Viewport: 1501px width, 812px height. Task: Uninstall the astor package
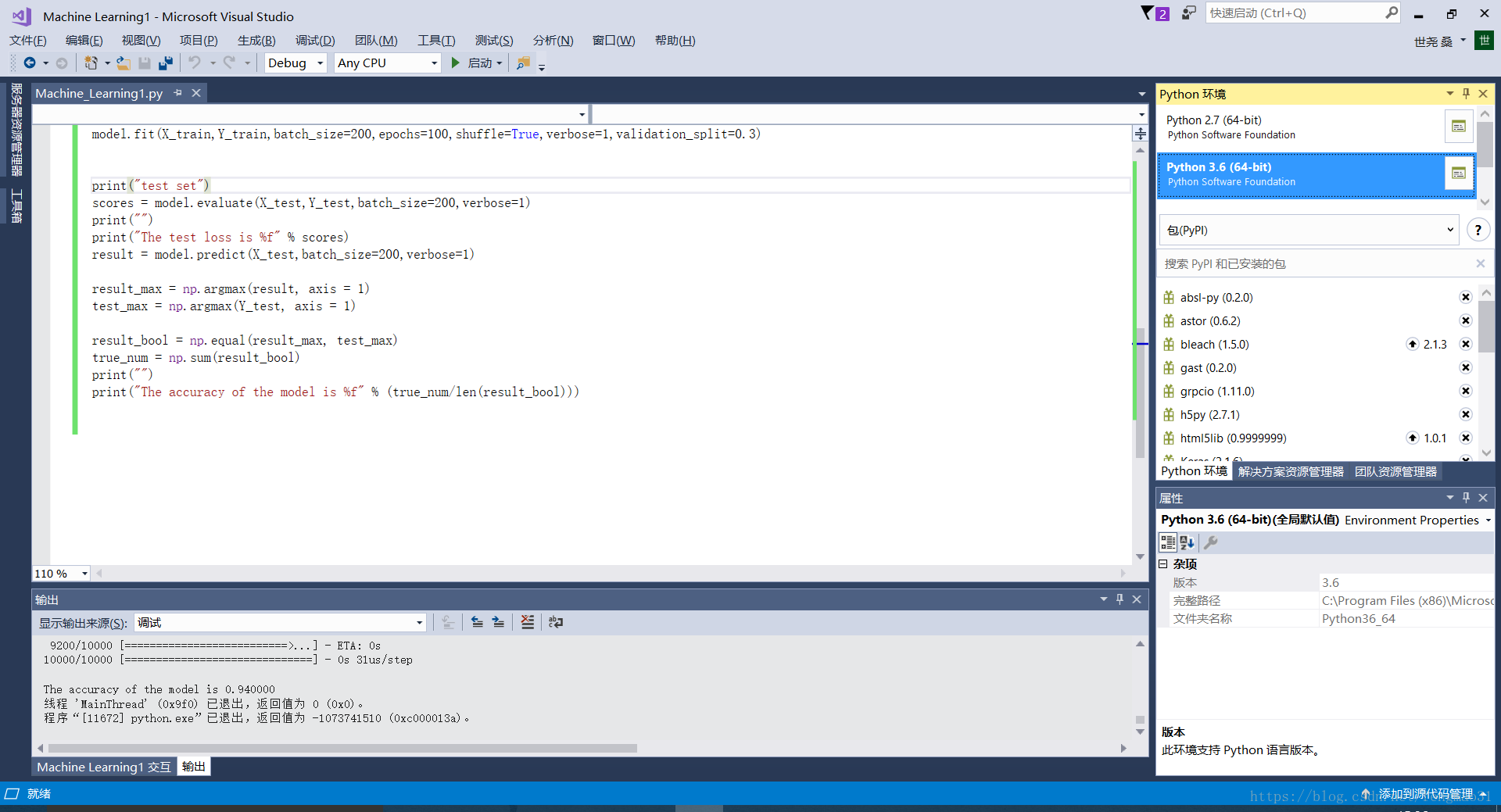coord(1466,320)
